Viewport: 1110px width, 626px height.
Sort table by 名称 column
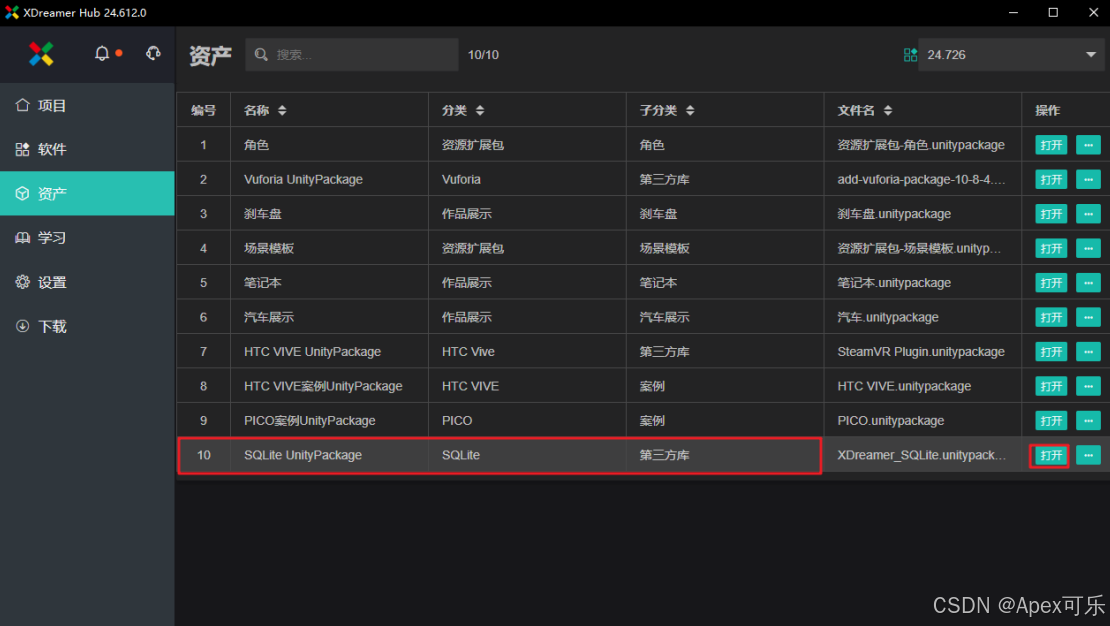pos(282,110)
